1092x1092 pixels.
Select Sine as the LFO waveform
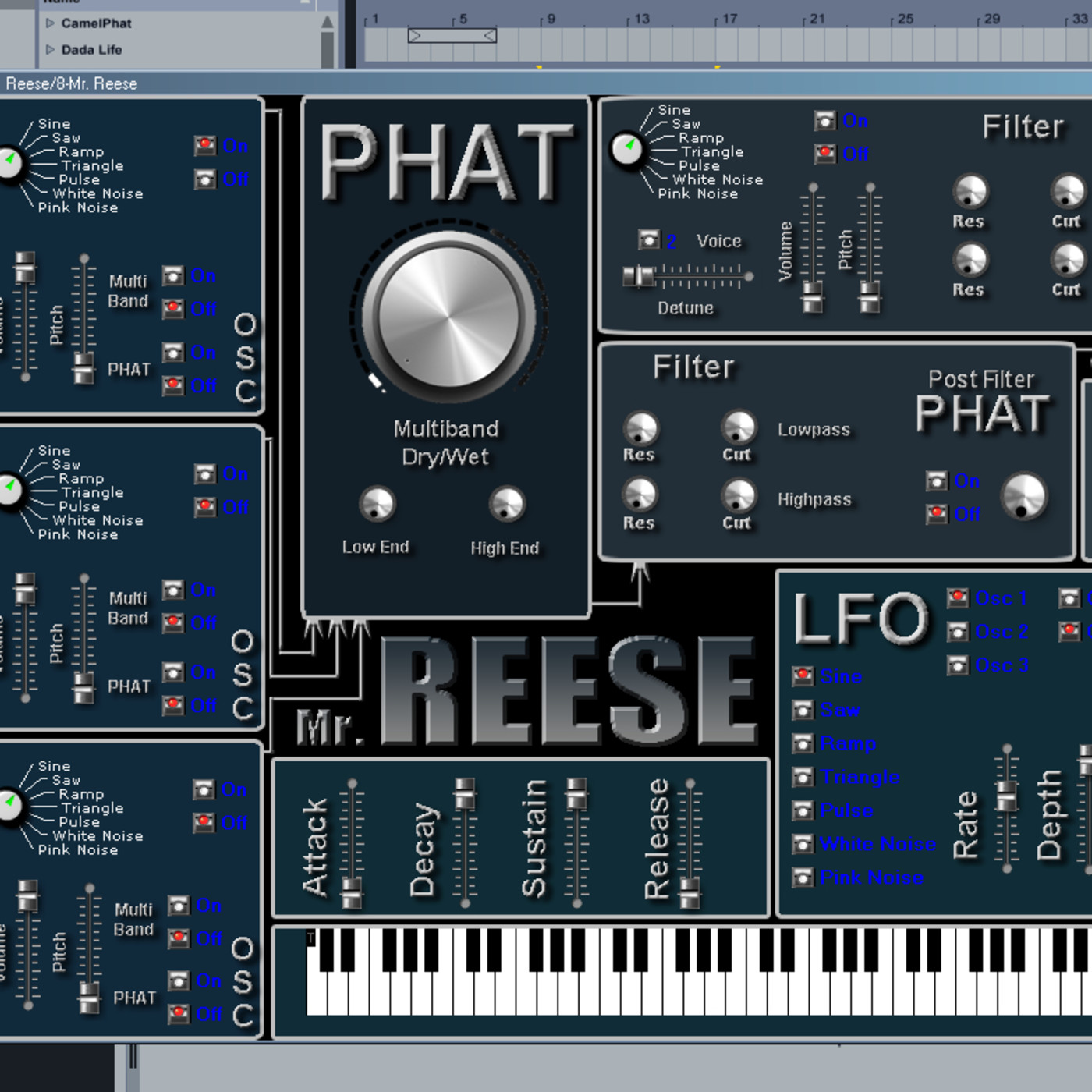tap(802, 676)
